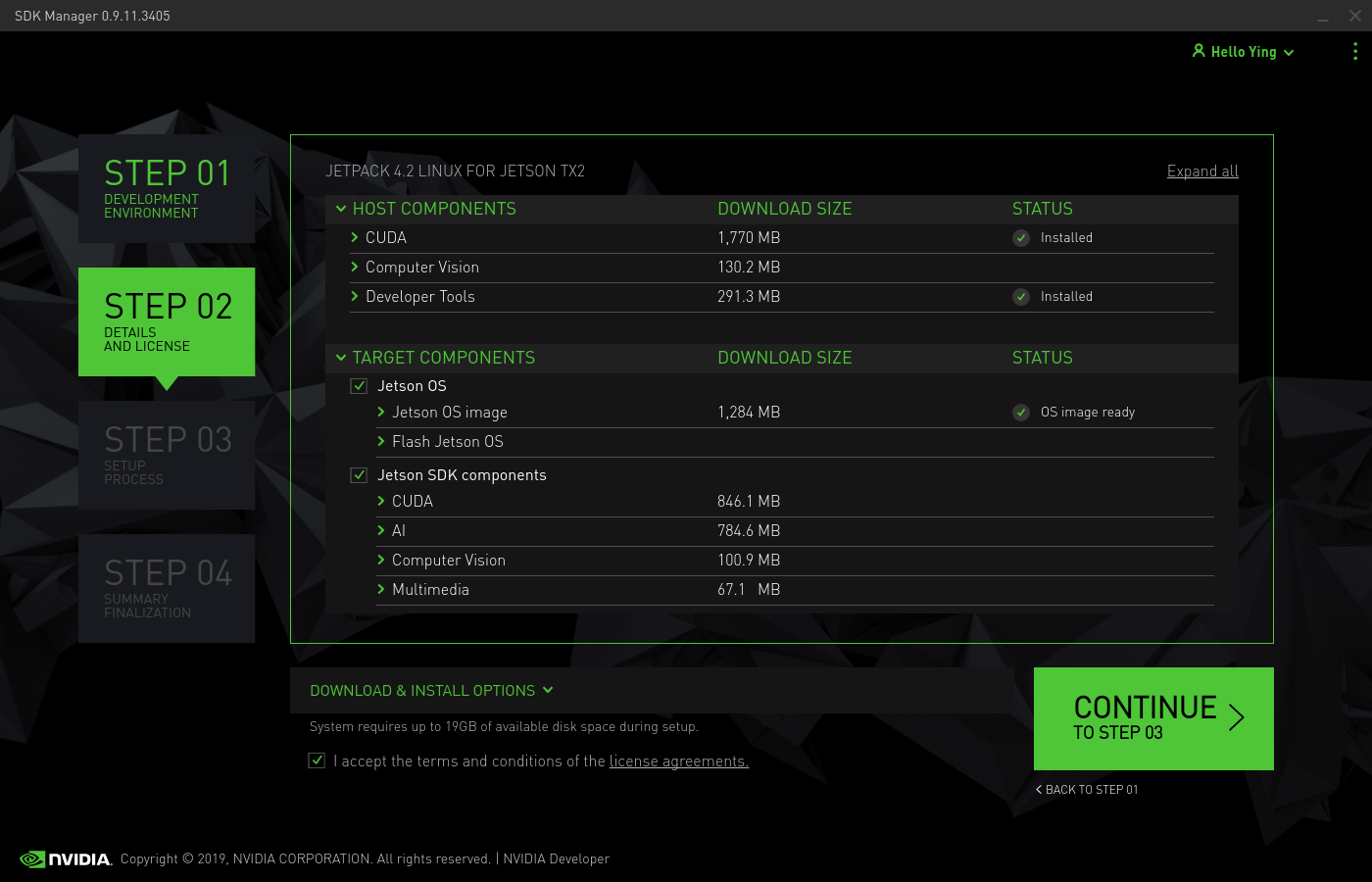Image resolution: width=1372 pixels, height=882 pixels.
Task: Click the disk space requirement note
Action: (x=504, y=727)
